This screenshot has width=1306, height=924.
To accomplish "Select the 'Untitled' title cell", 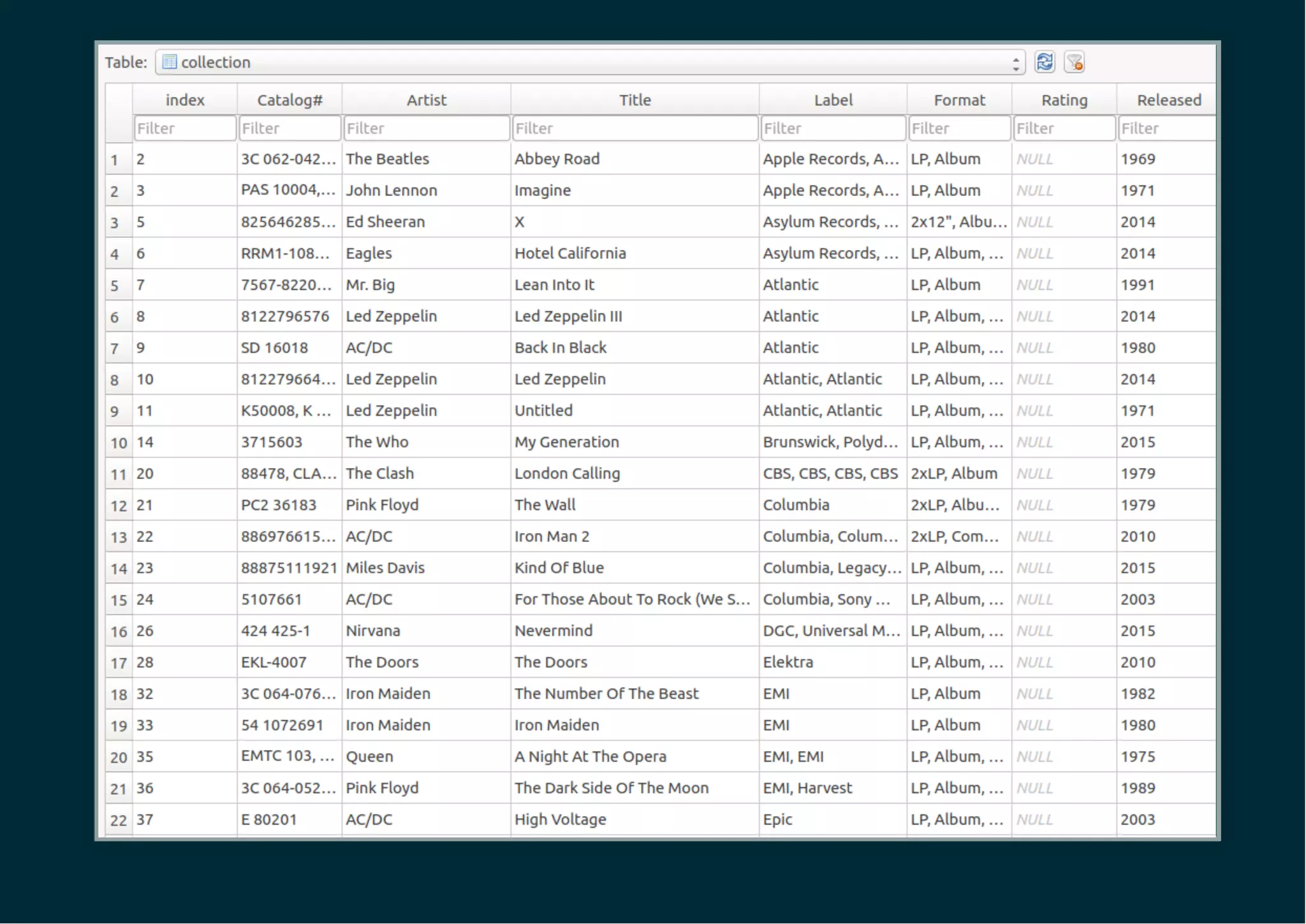I will tap(635, 411).
